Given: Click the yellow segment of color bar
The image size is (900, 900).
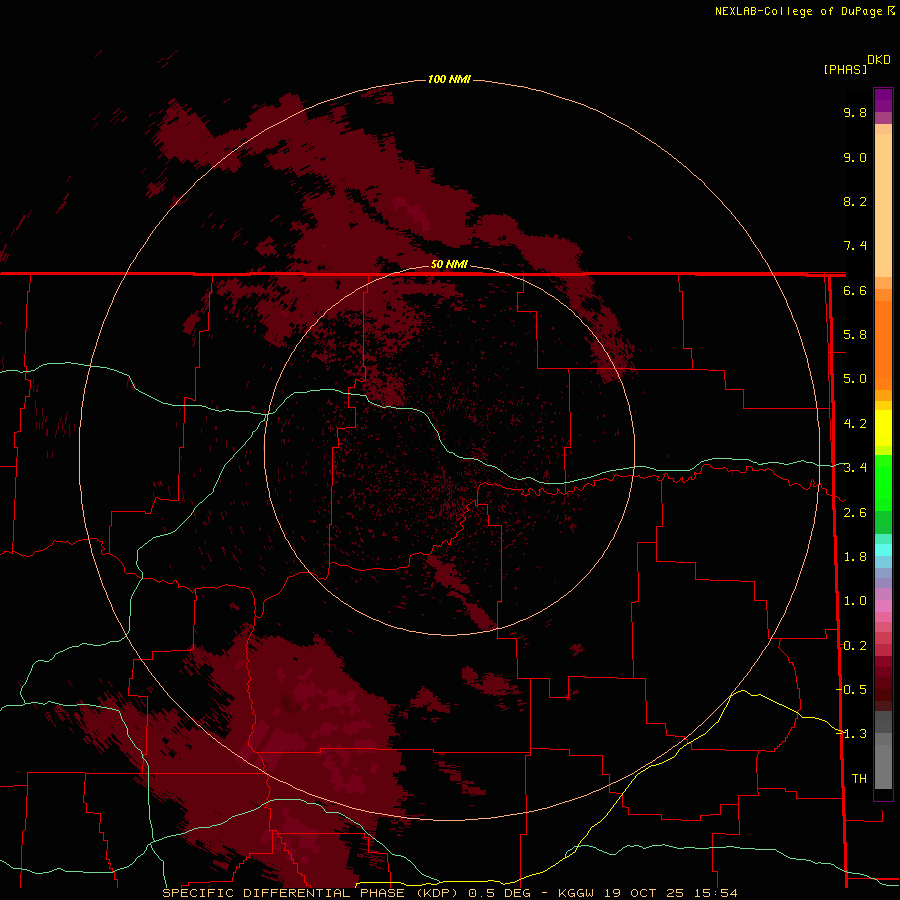Looking at the screenshot, I should pos(883,427).
